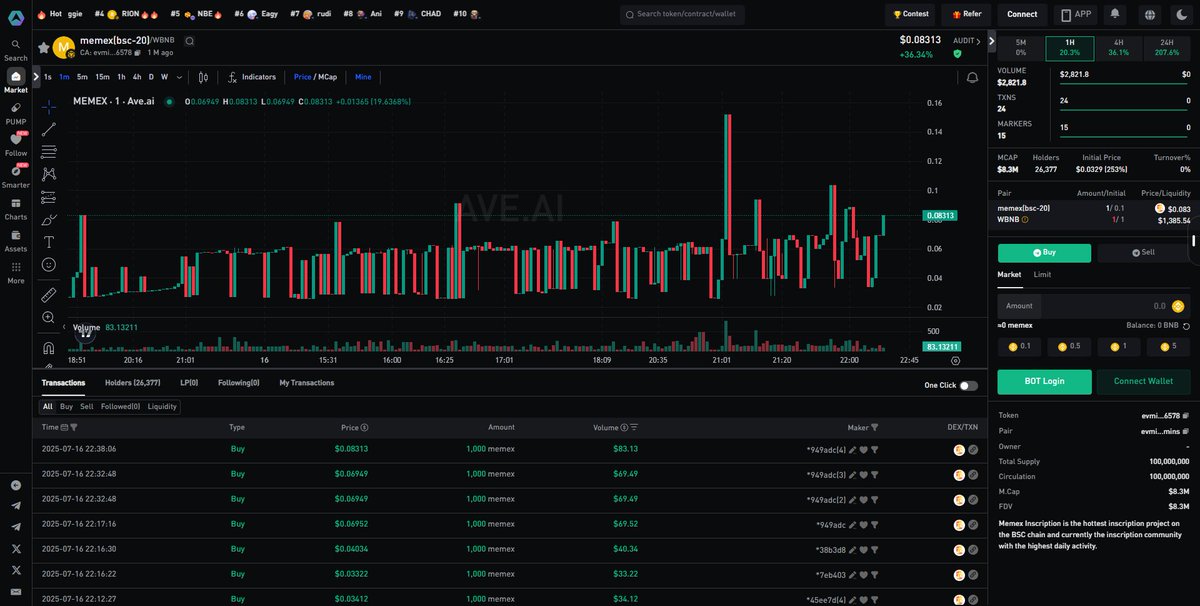The image size is (1200, 606).
Task: Select the brush drawing tool
Action: [48, 219]
